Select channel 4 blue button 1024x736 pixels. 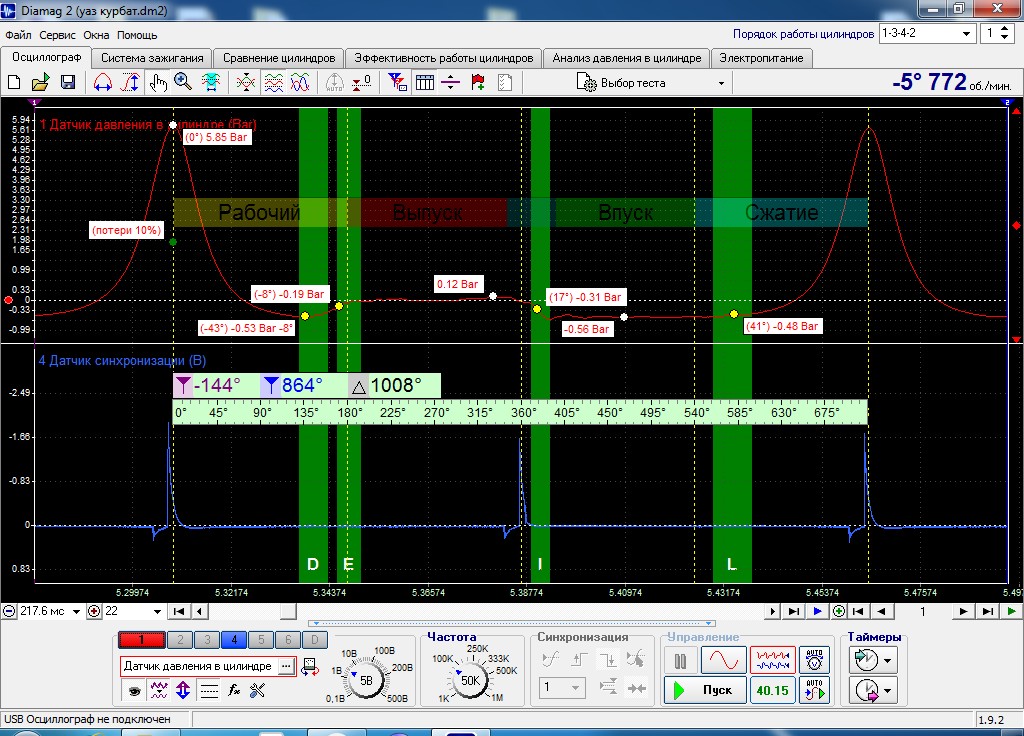(x=234, y=640)
